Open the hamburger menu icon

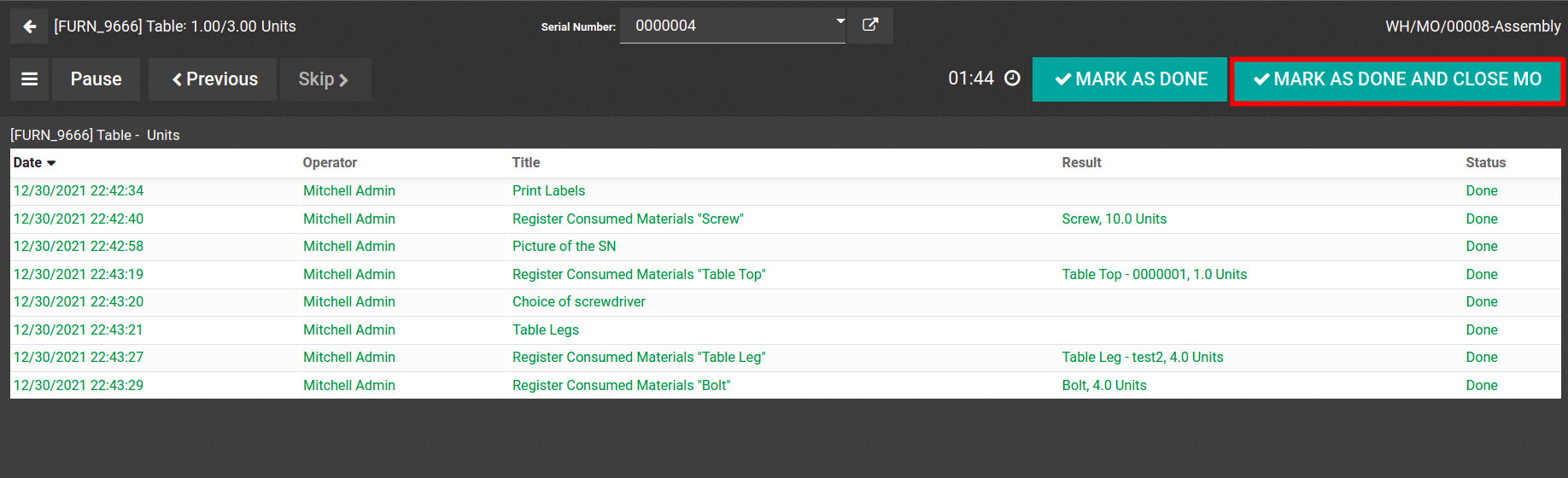[29, 79]
